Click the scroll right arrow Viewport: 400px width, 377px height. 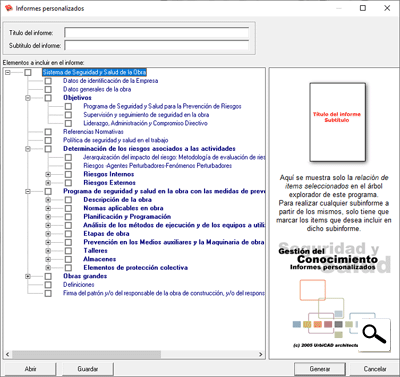click(261, 354)
